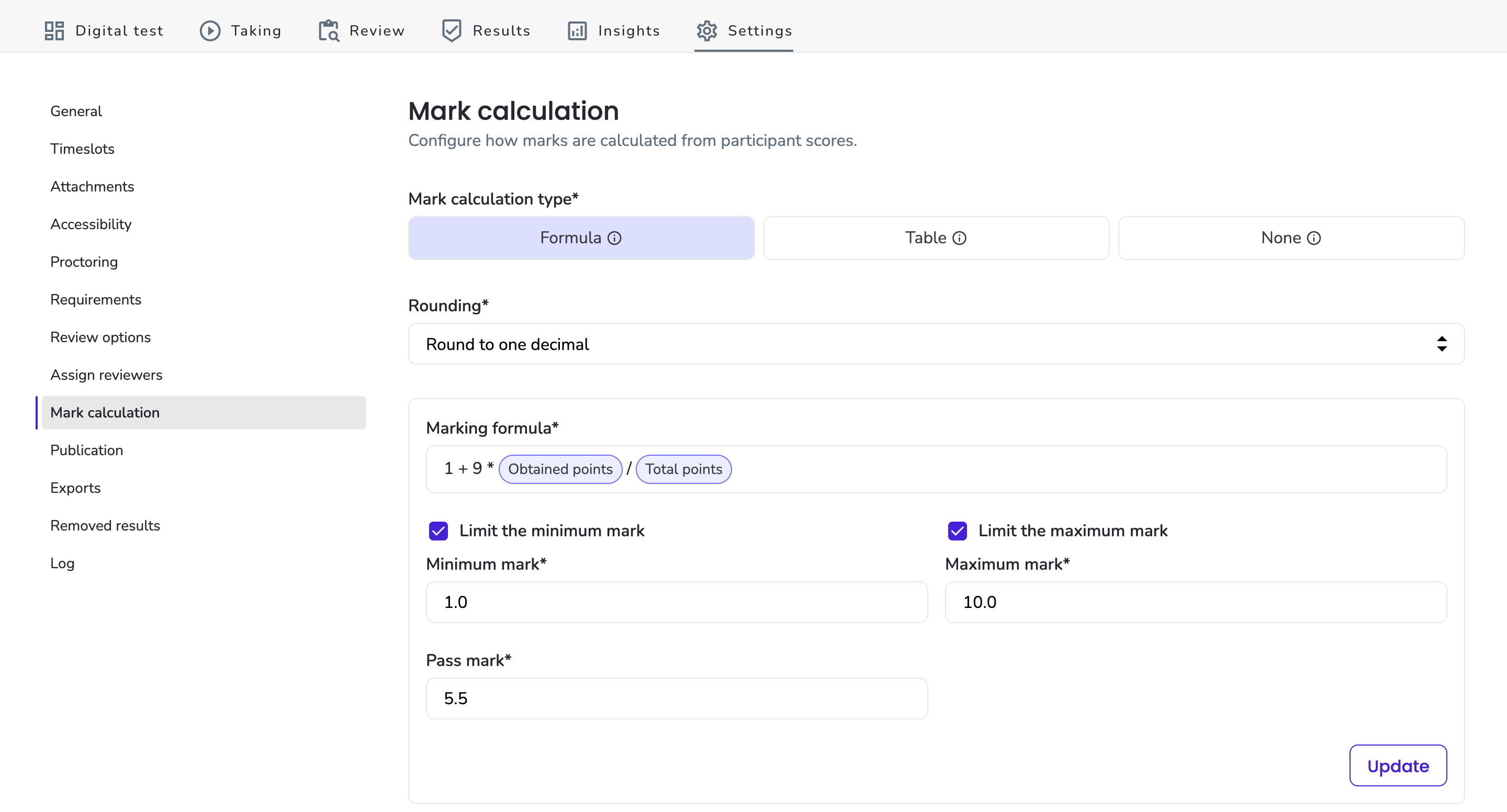The height and width of the screenshot is (812, 1507).
Task: Click the Total points formula chip
Action: click(683, 469)
